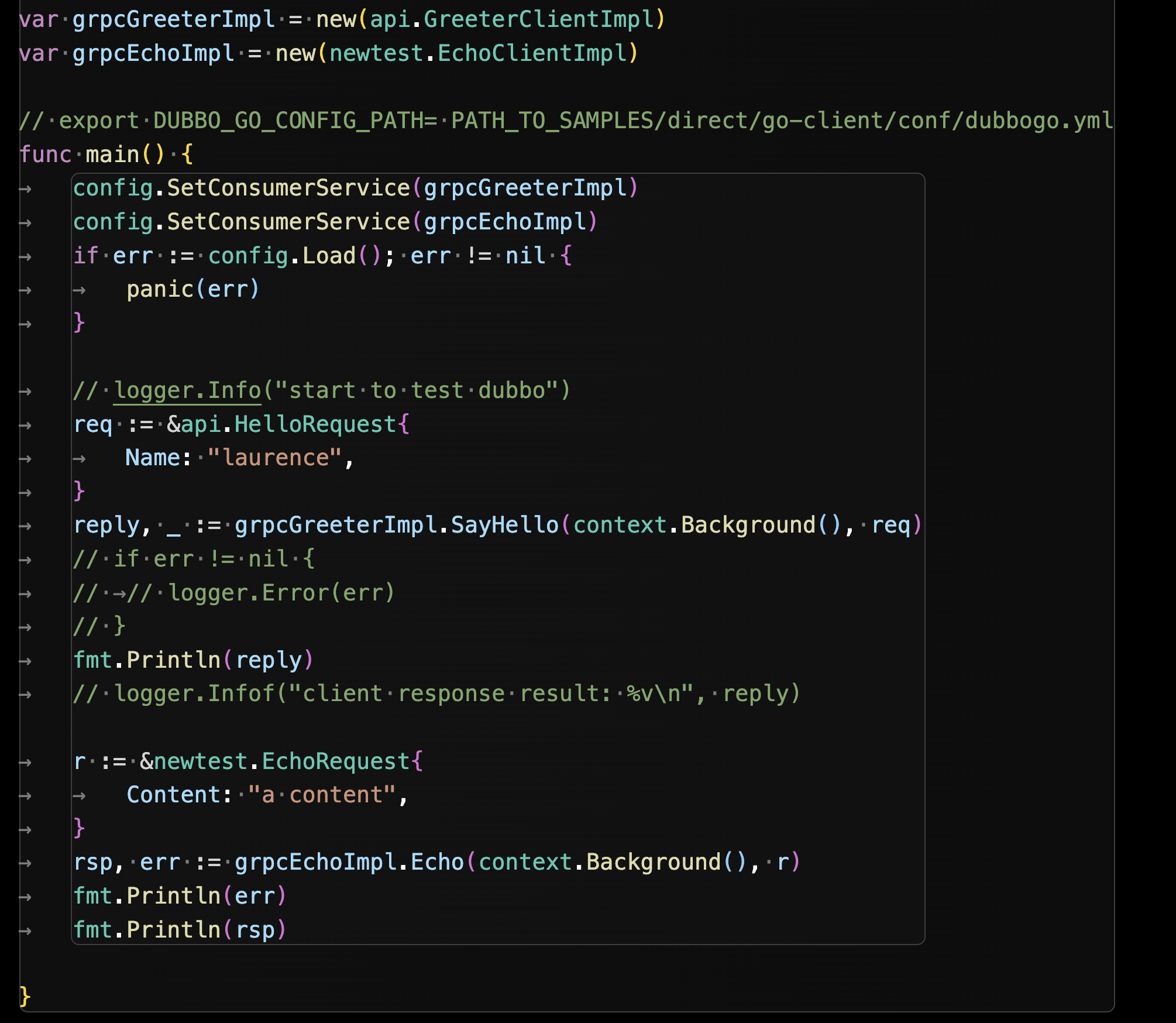
Task: Click the Echo method on grpcEchoImpl
Action: 437,862
